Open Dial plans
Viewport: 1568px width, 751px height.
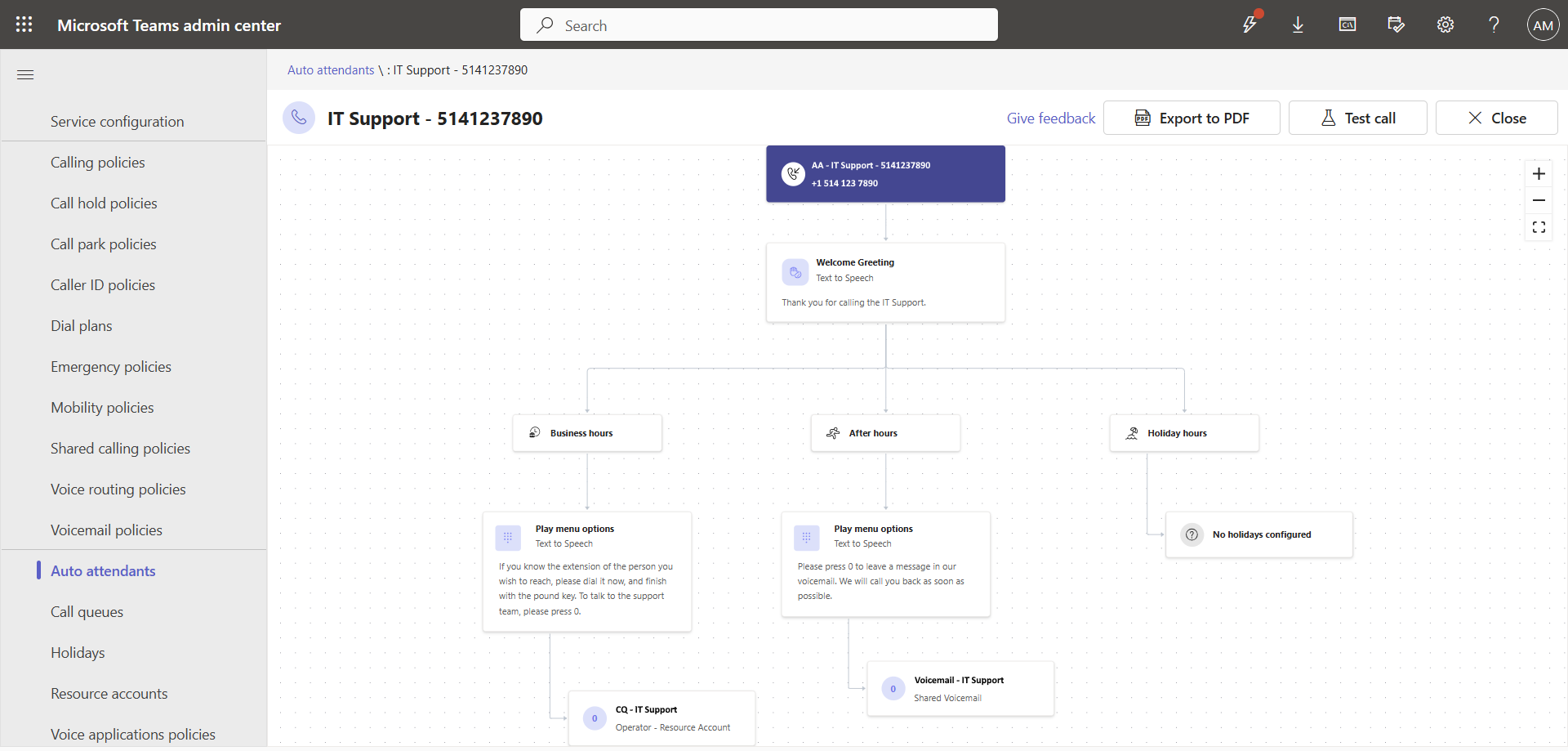pyautogui.click(x=82, y=325)
